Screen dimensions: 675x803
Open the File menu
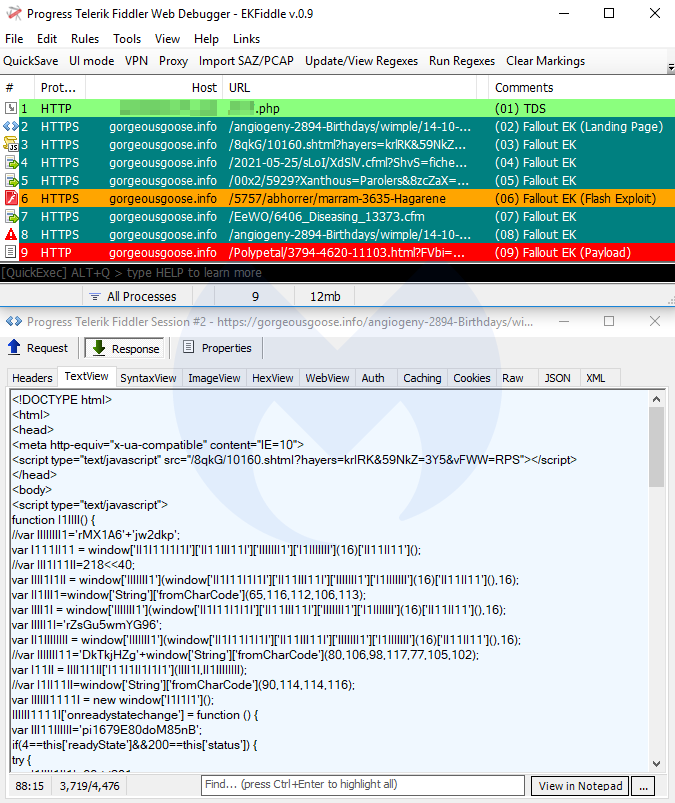[x=14, y=39]
